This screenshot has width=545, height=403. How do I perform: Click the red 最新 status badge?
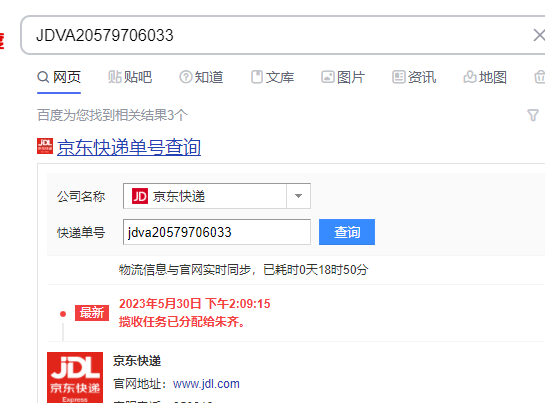pos(92,313)
